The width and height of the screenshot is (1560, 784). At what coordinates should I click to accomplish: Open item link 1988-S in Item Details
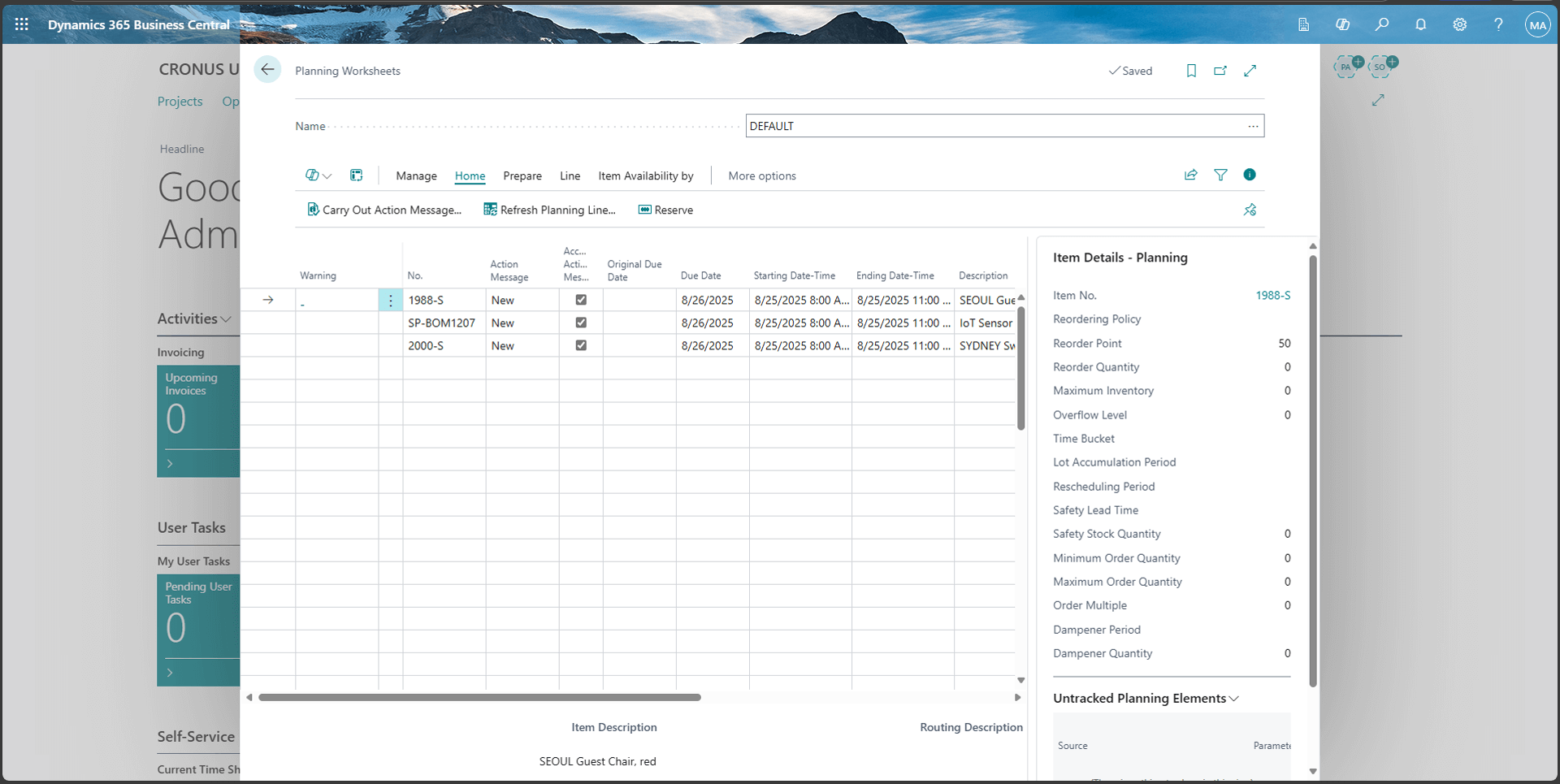1272,295
